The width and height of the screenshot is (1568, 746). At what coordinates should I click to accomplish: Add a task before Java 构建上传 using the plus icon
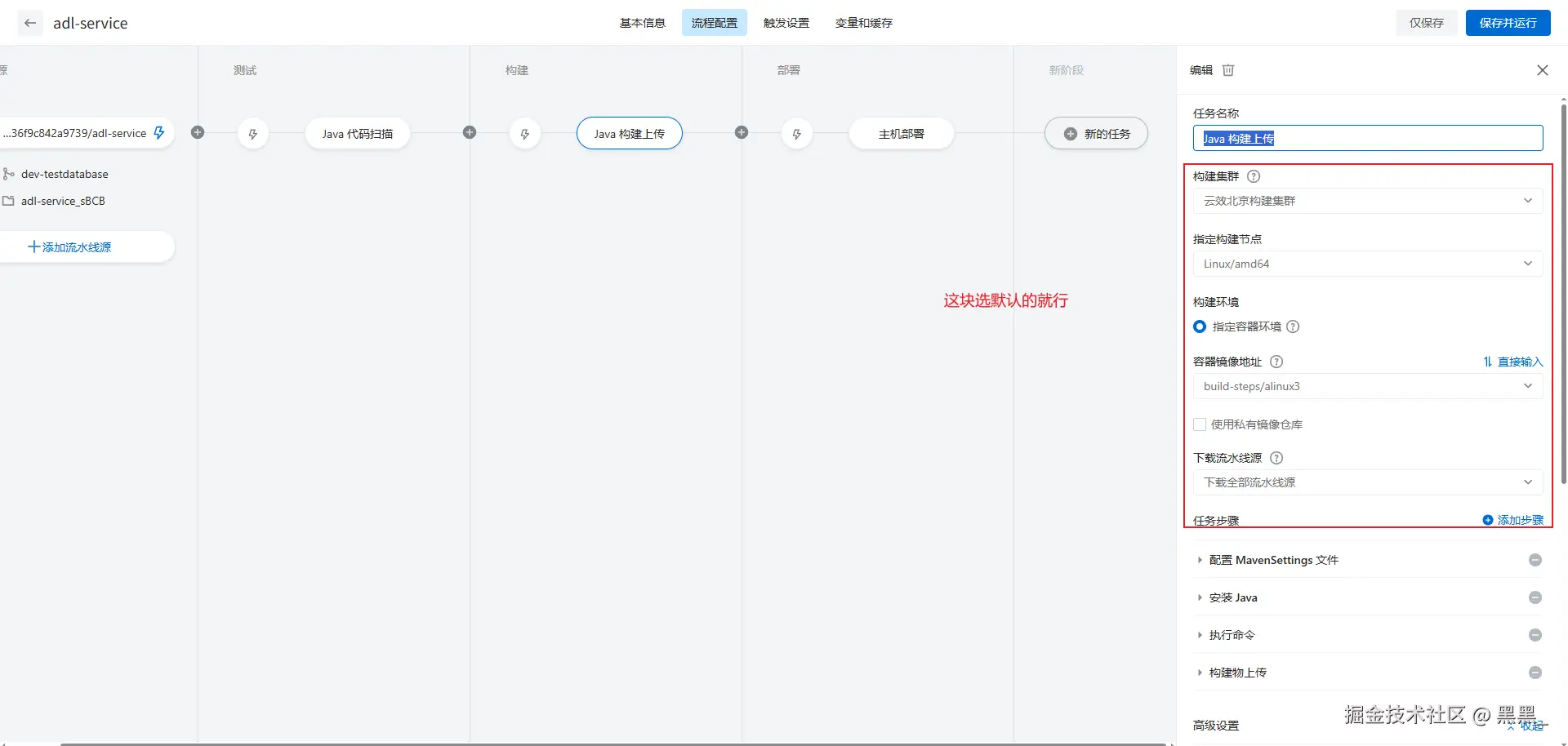coord(470,132)
